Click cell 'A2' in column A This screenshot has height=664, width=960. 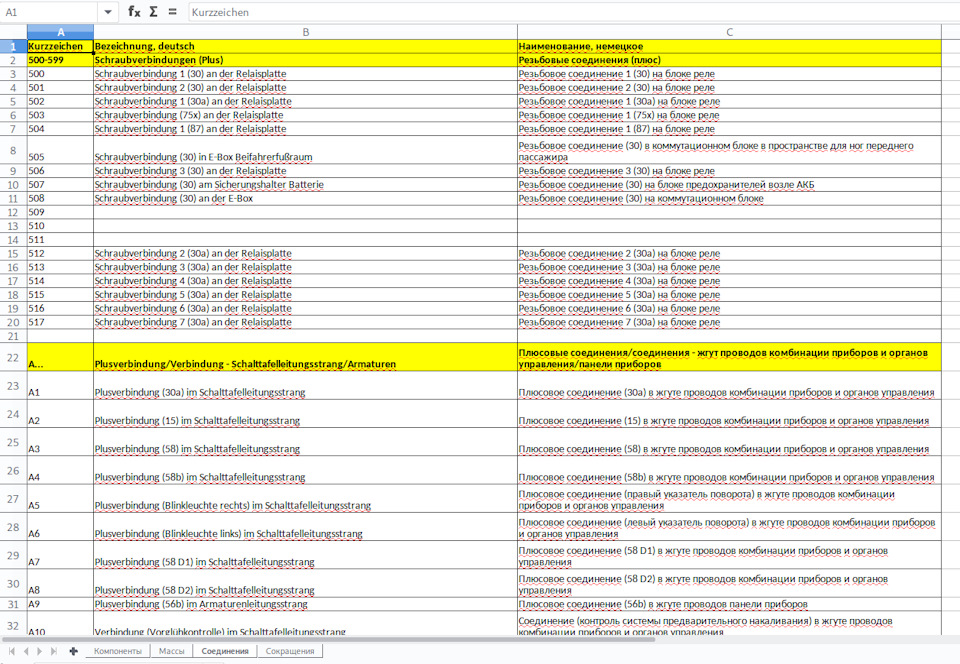click(60, 414)
